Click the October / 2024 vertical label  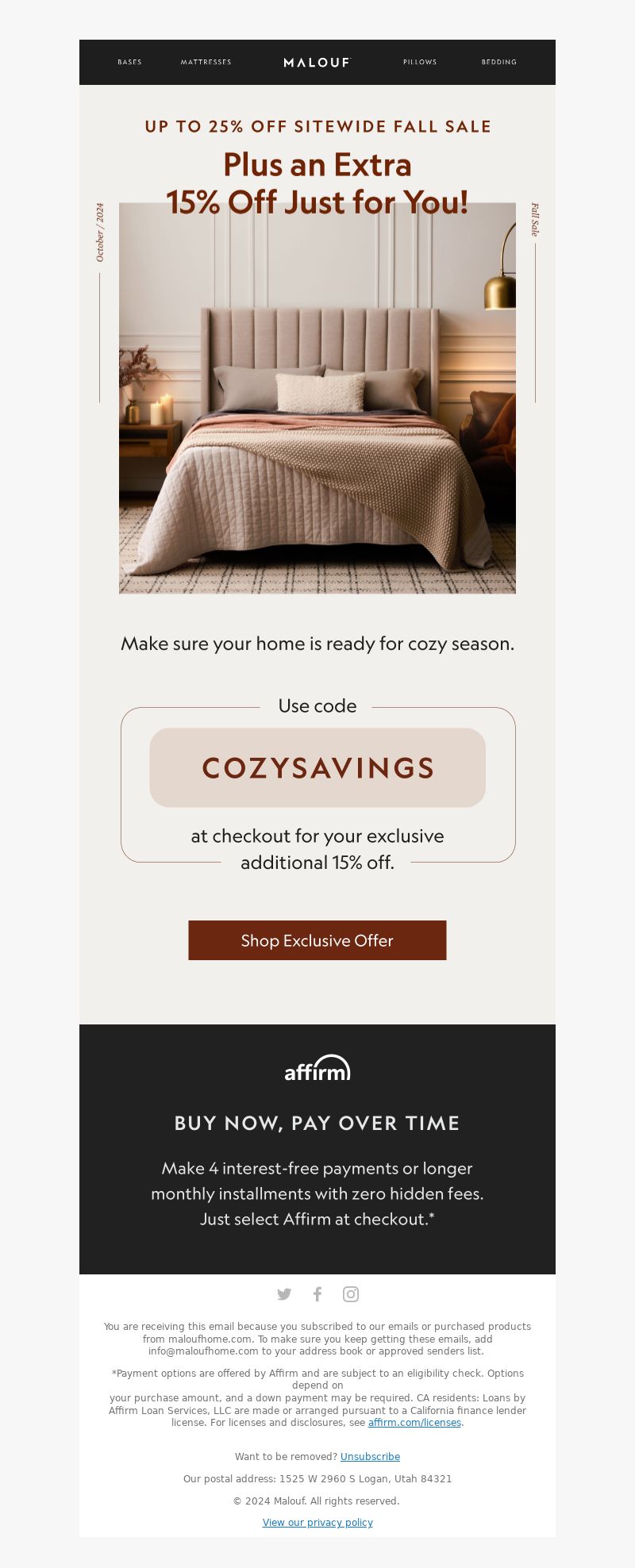(x=100, y=233)
